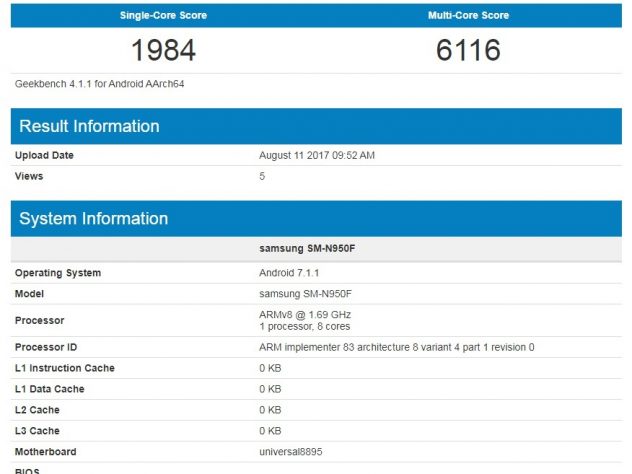Image resolution: width=632 pixels, height=474 pixels.
Task: Click the L2 Cache row label
Action: [x=39, y=410]
